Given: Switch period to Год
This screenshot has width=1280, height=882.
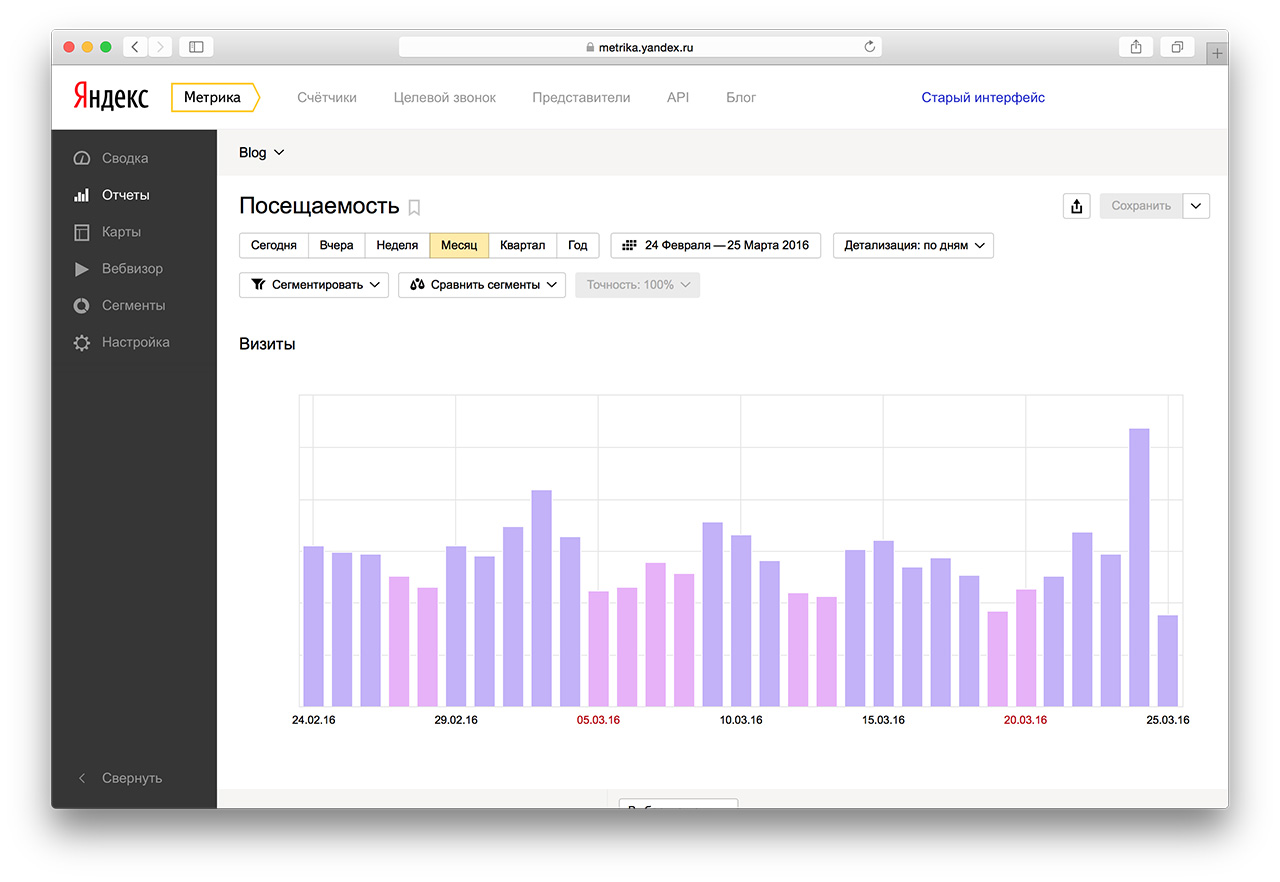Looking at the screenshot, I should 577,245.
